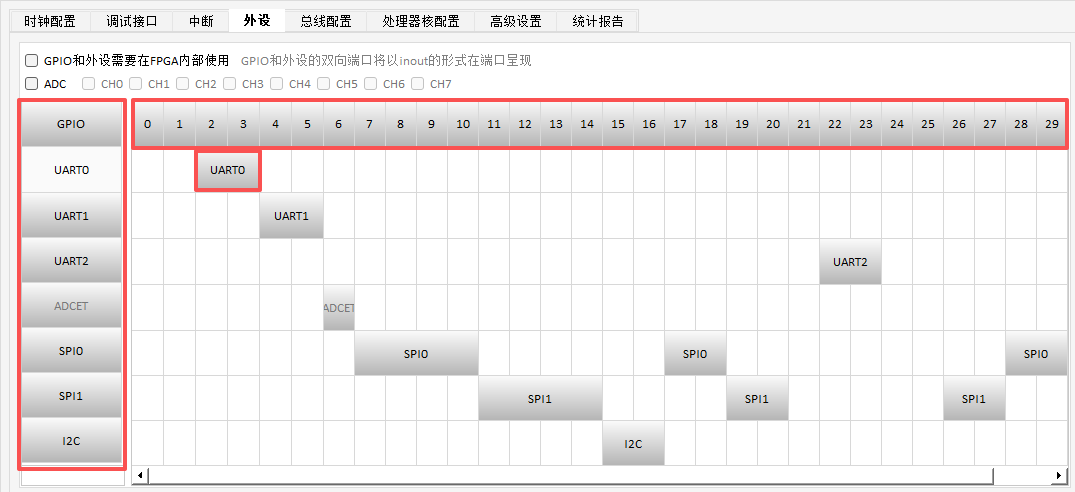The width and height of the screenshot is (1075, 492).
Task: Open the 高级设置 tab
Action: 516,21
